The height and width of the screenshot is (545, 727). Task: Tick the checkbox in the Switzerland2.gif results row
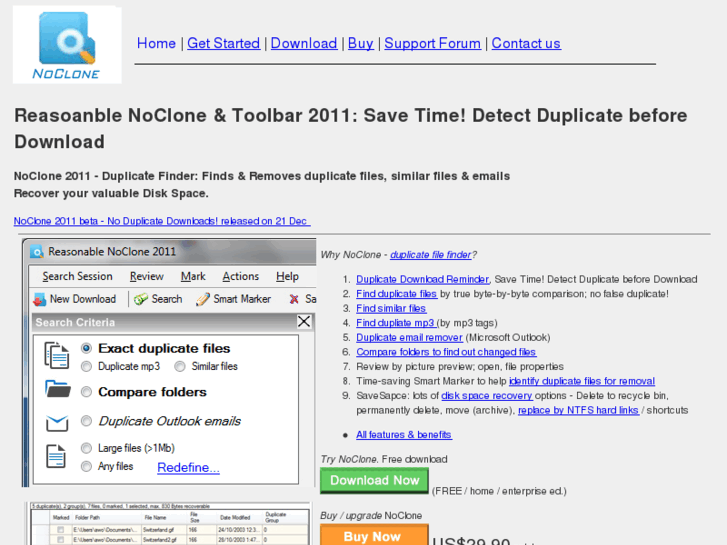point(60,540)
